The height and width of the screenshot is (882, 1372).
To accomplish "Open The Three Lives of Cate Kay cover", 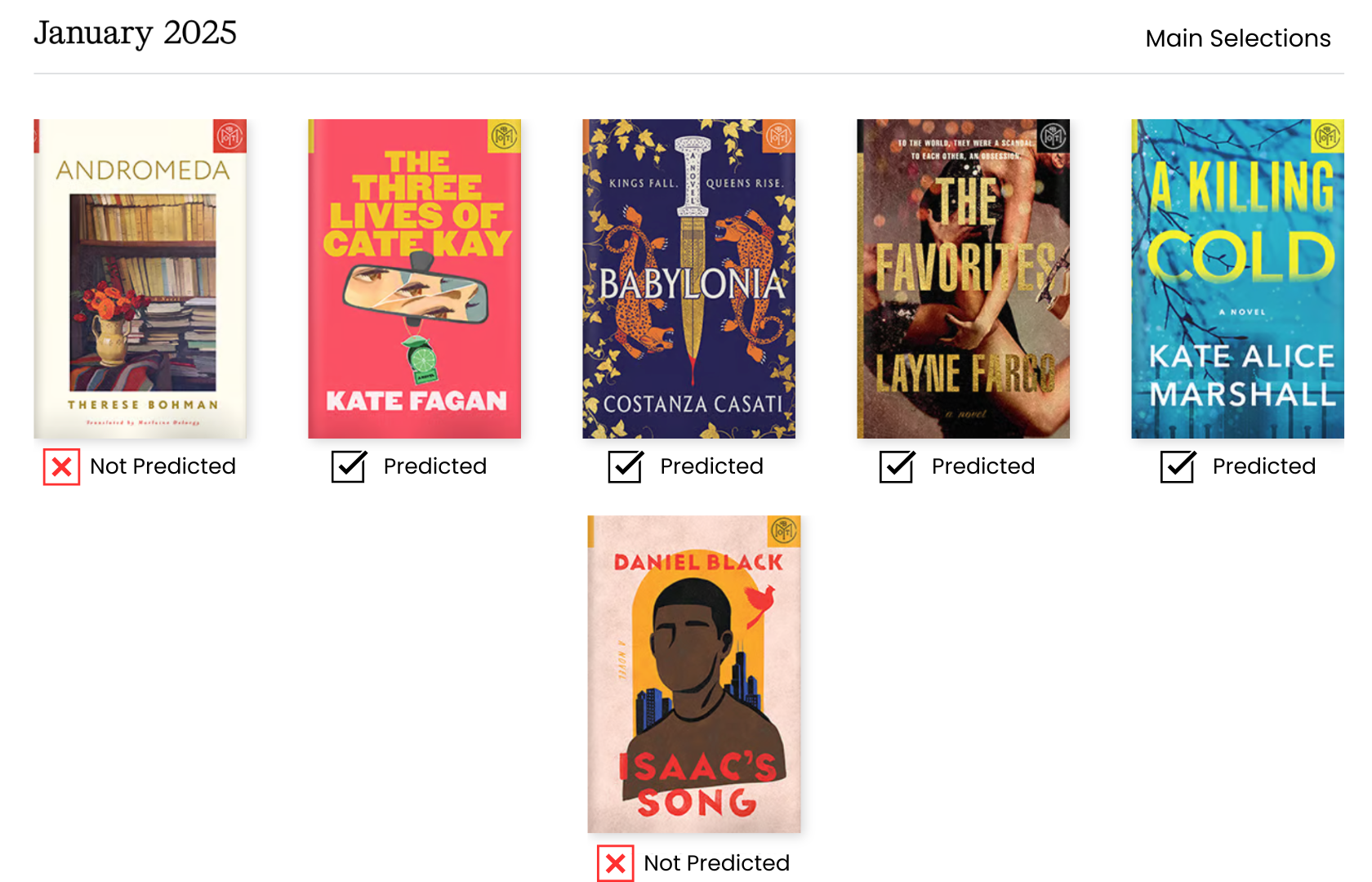I will coord(414,278).
